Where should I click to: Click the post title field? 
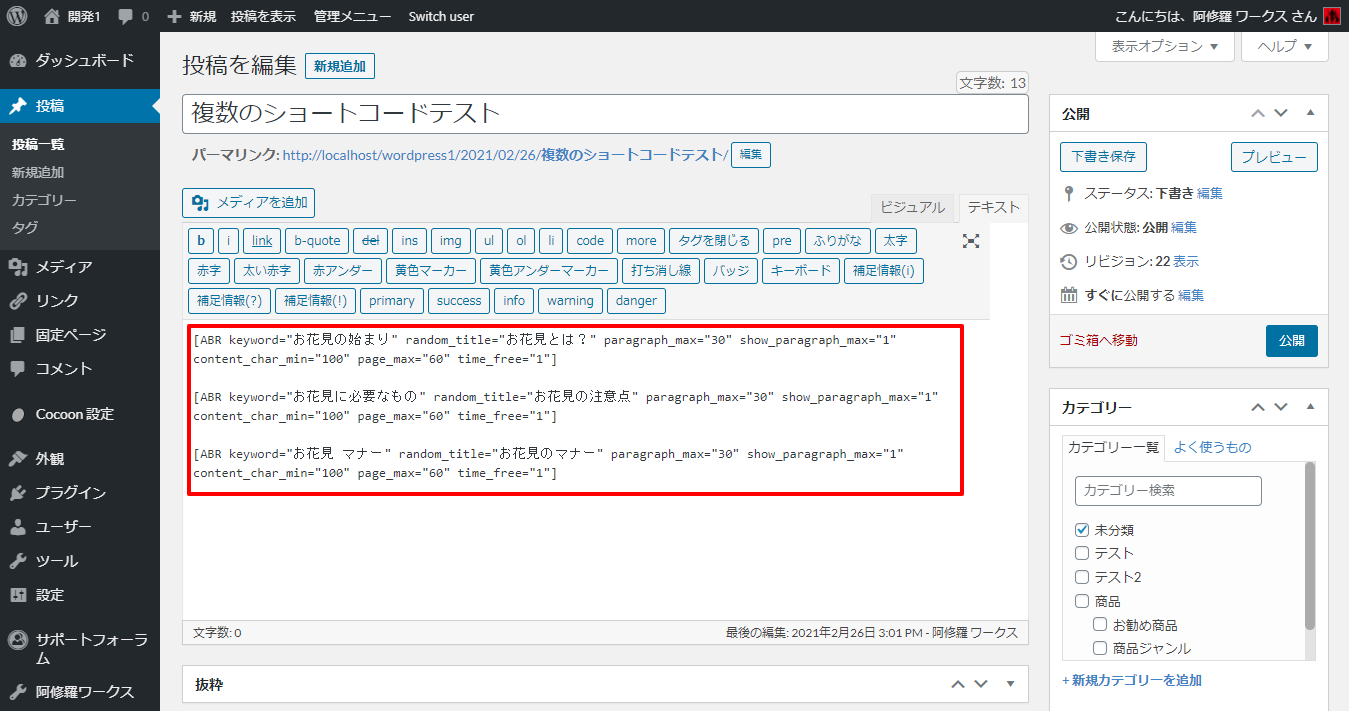605,114
